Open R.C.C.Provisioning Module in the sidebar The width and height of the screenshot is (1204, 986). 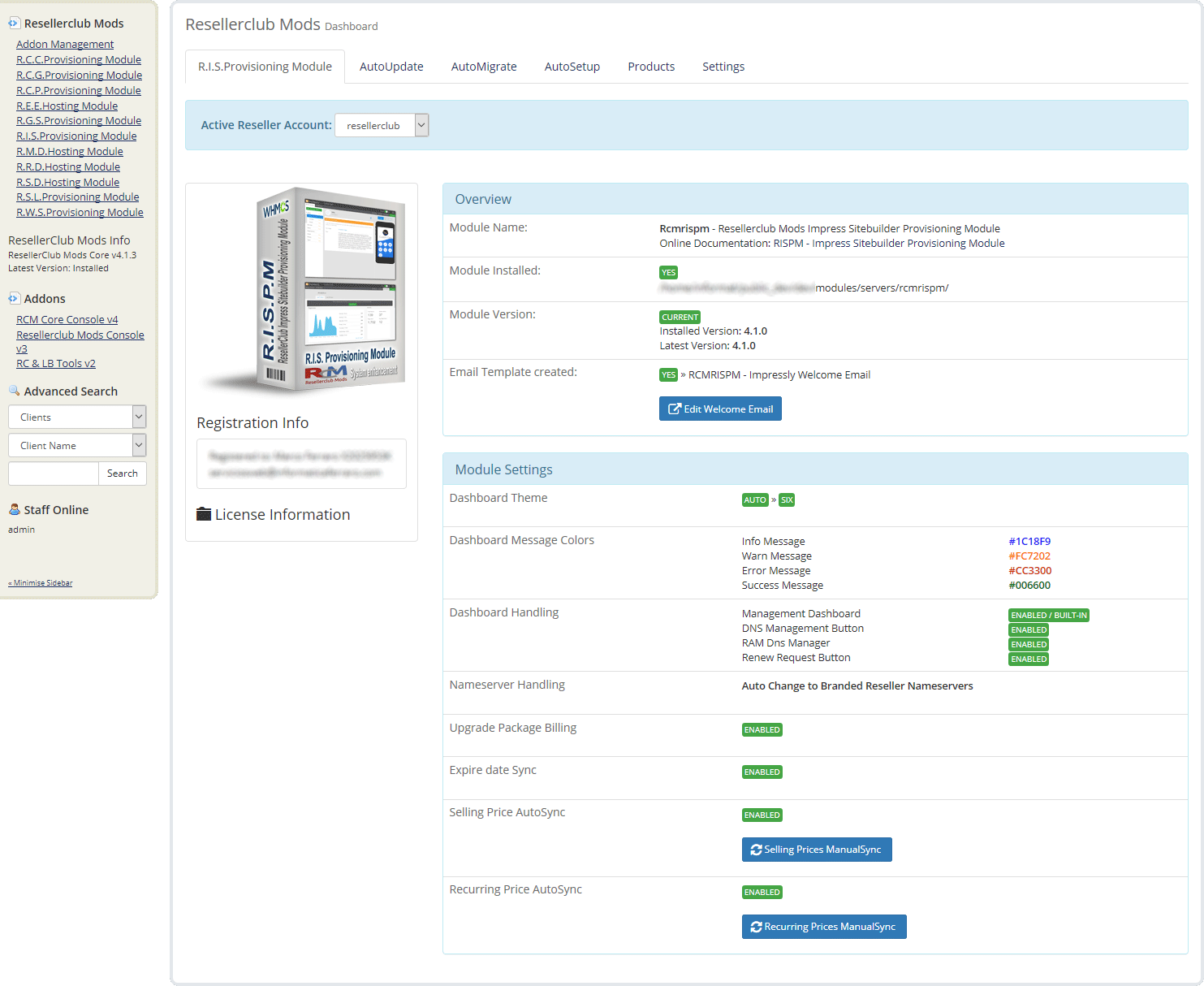79,60
